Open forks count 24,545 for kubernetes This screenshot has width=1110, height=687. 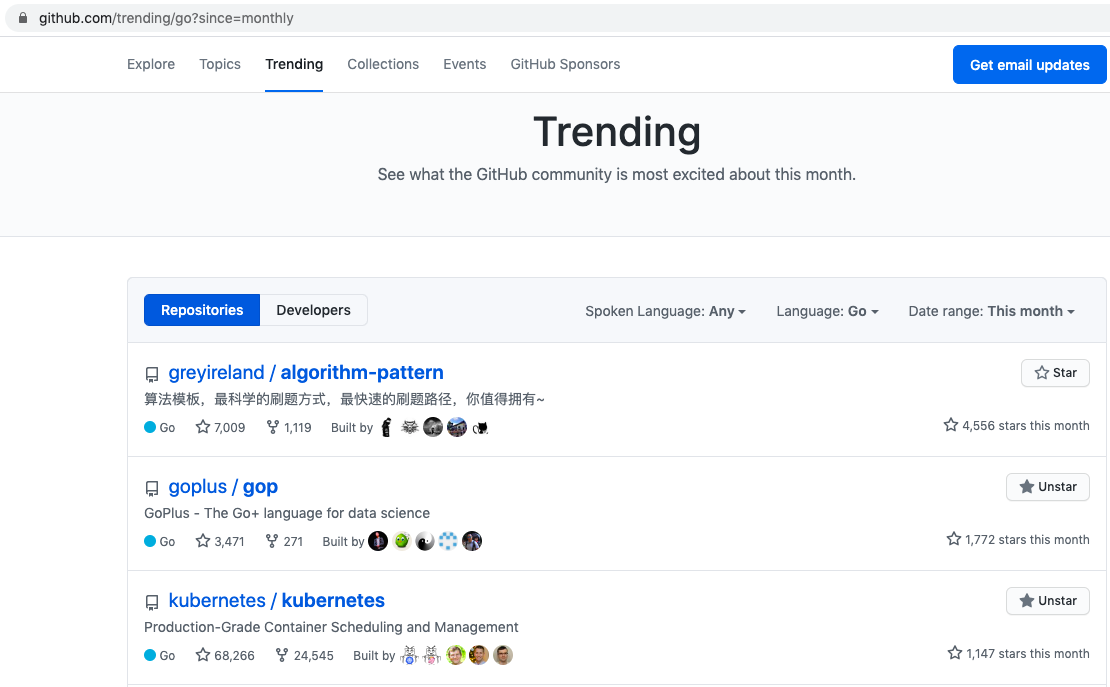click(304, 655)
